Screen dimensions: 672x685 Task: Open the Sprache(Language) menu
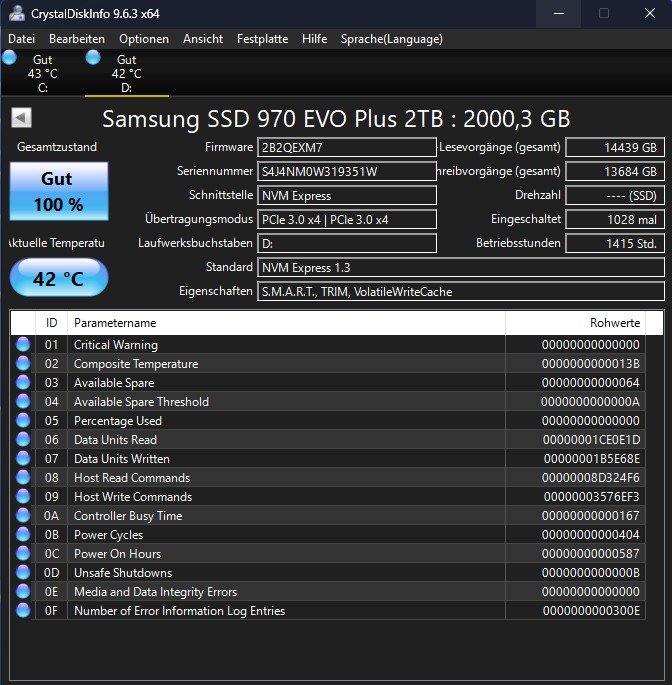pyautogui.click(x=391, y=39)
